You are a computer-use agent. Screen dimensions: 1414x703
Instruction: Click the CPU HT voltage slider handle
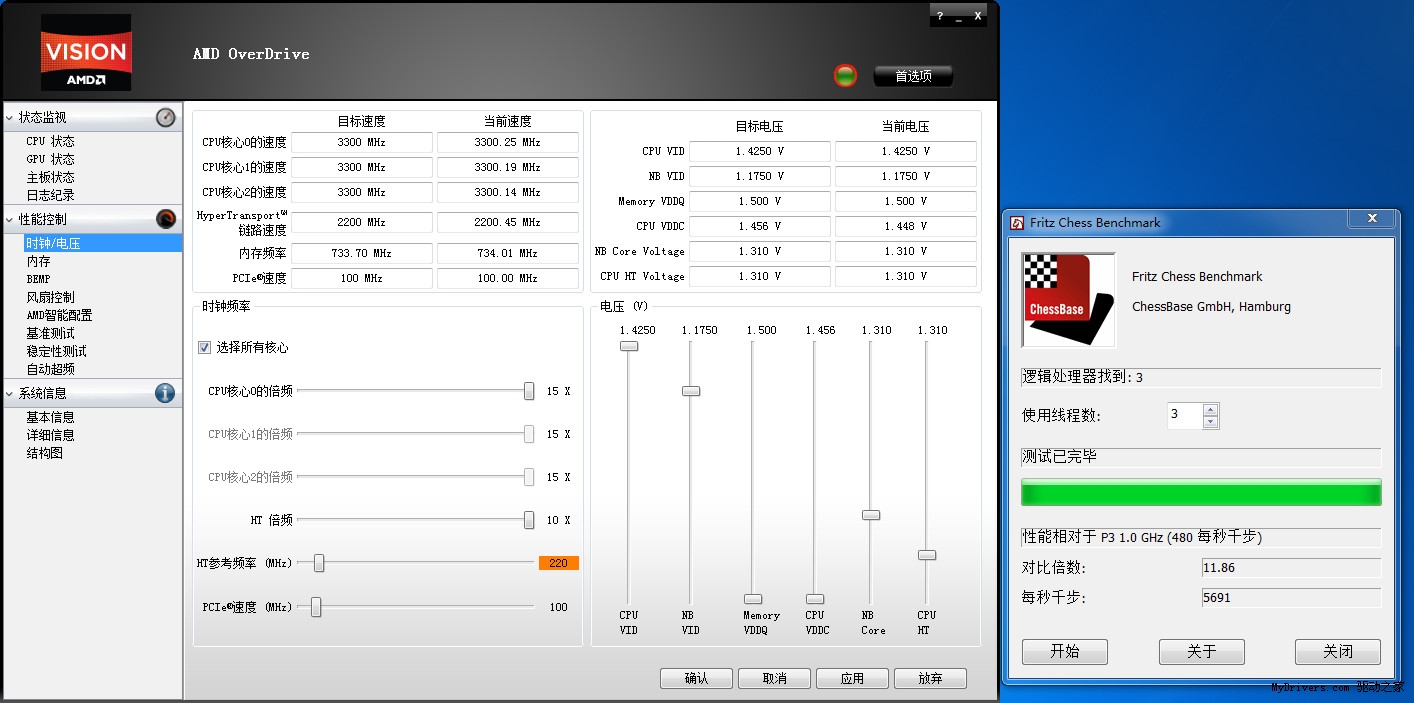927,555
